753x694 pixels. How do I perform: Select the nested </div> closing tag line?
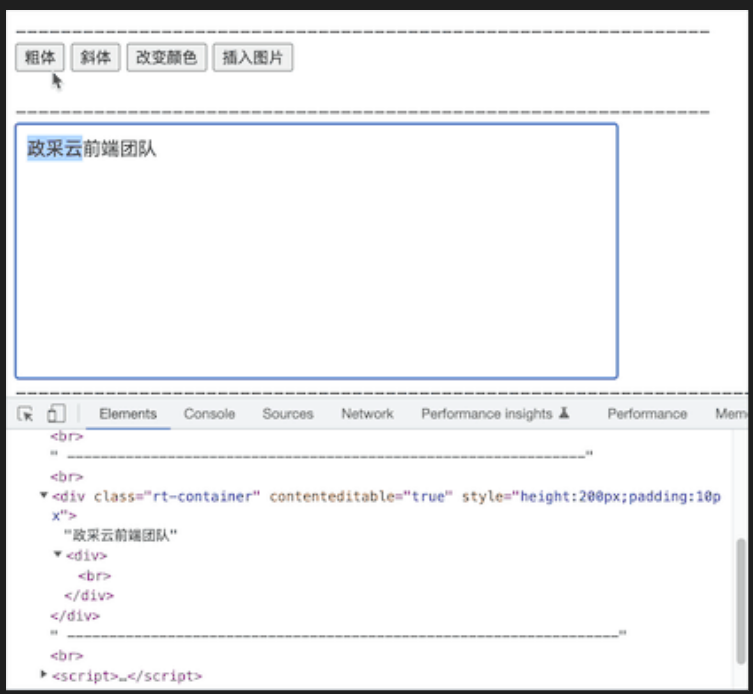pyautogui.click(x=89, y=596)
